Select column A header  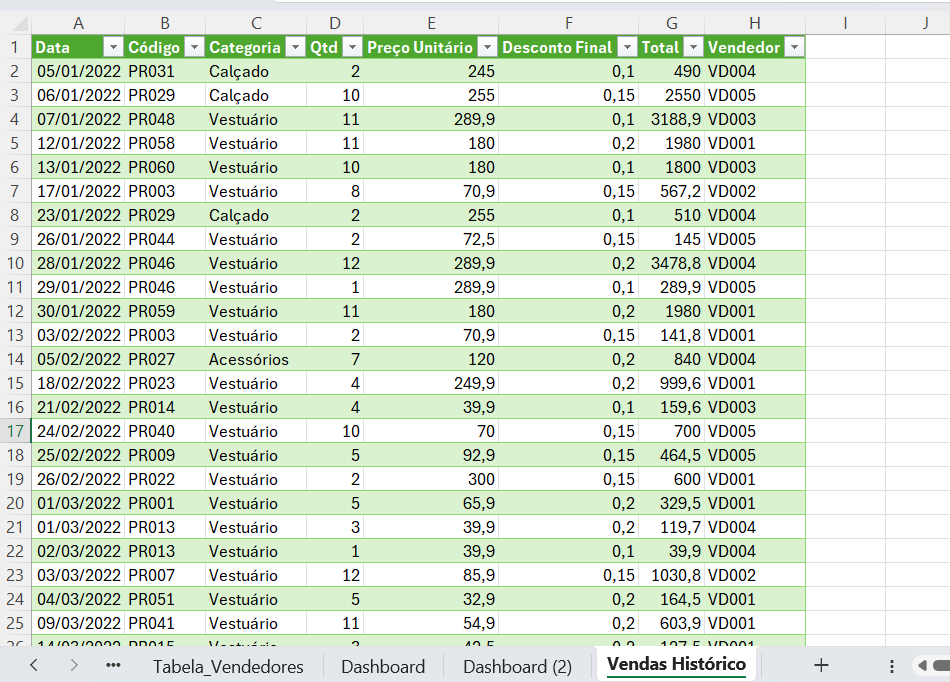click(78, 23)
